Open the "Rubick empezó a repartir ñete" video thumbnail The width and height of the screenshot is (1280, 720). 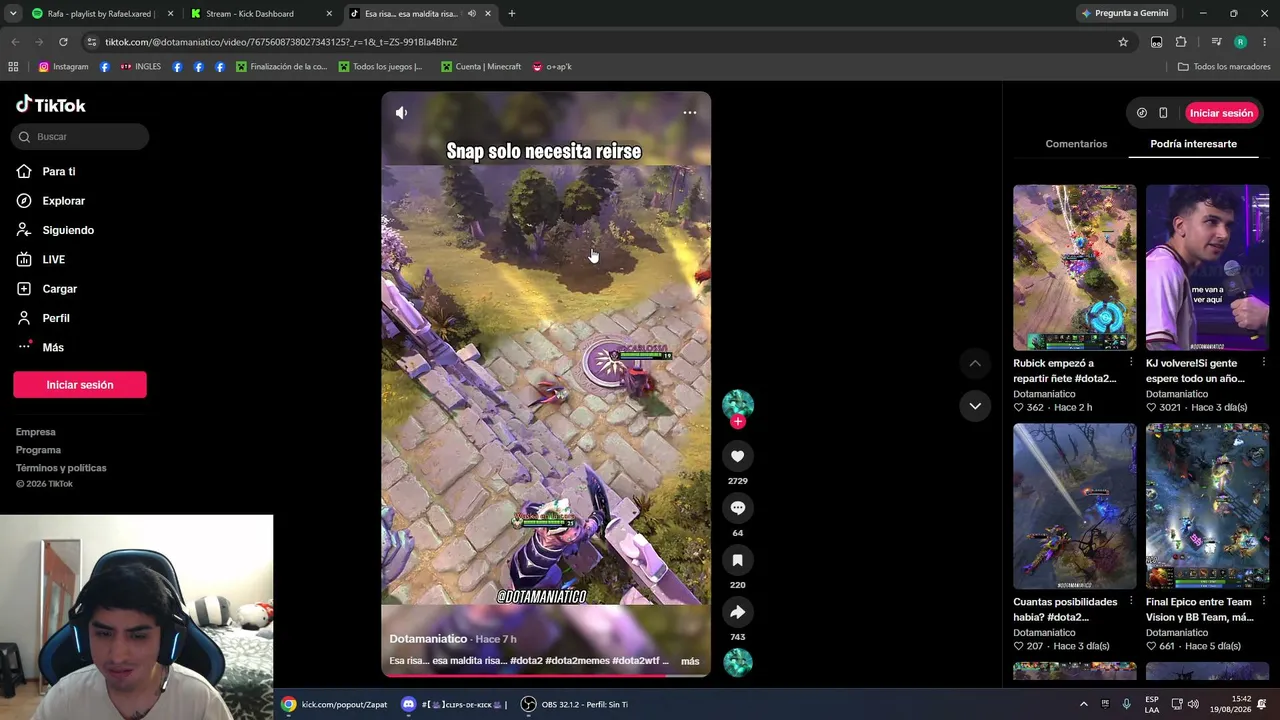tap(1075, 268)
